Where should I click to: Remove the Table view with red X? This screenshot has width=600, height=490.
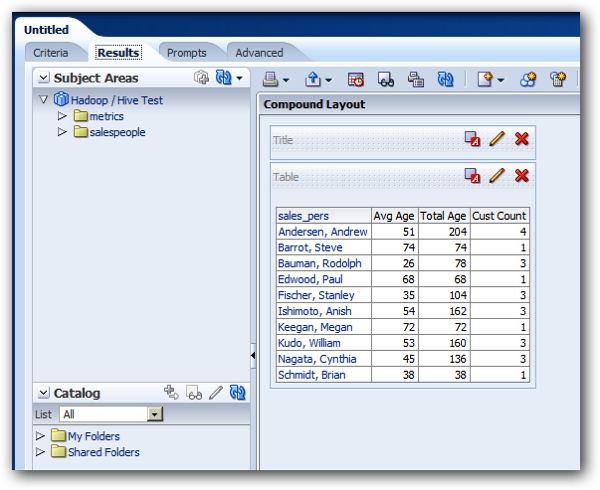(522, 176)
